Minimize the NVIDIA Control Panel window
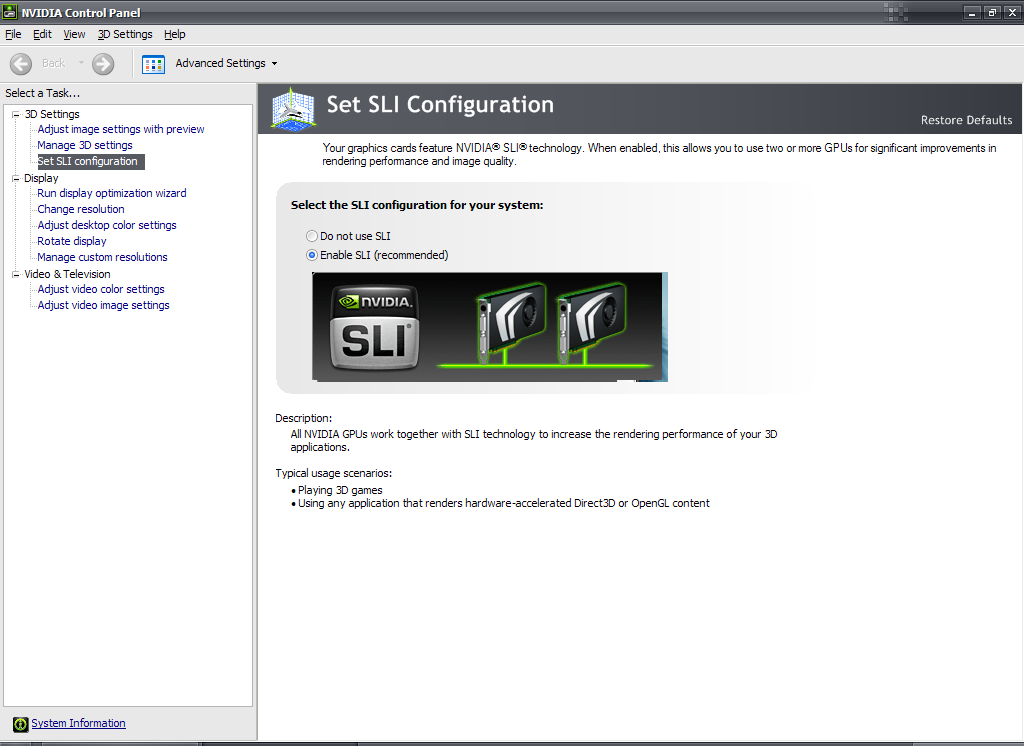1024x746 pixels. click(972, 12)
